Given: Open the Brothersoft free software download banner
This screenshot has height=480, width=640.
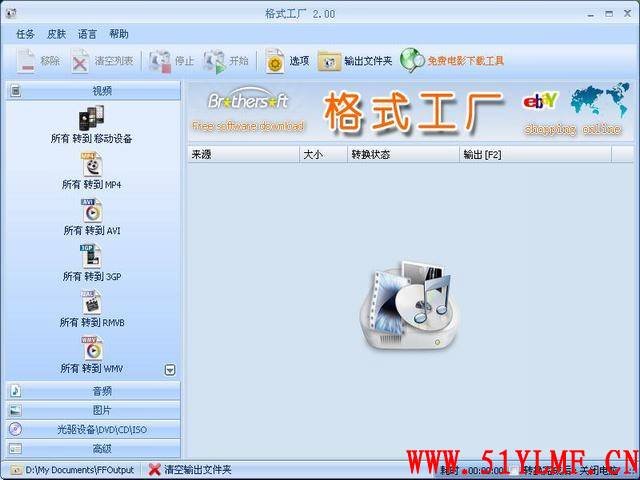Looking at the screenshot, I should coord(248,110).
